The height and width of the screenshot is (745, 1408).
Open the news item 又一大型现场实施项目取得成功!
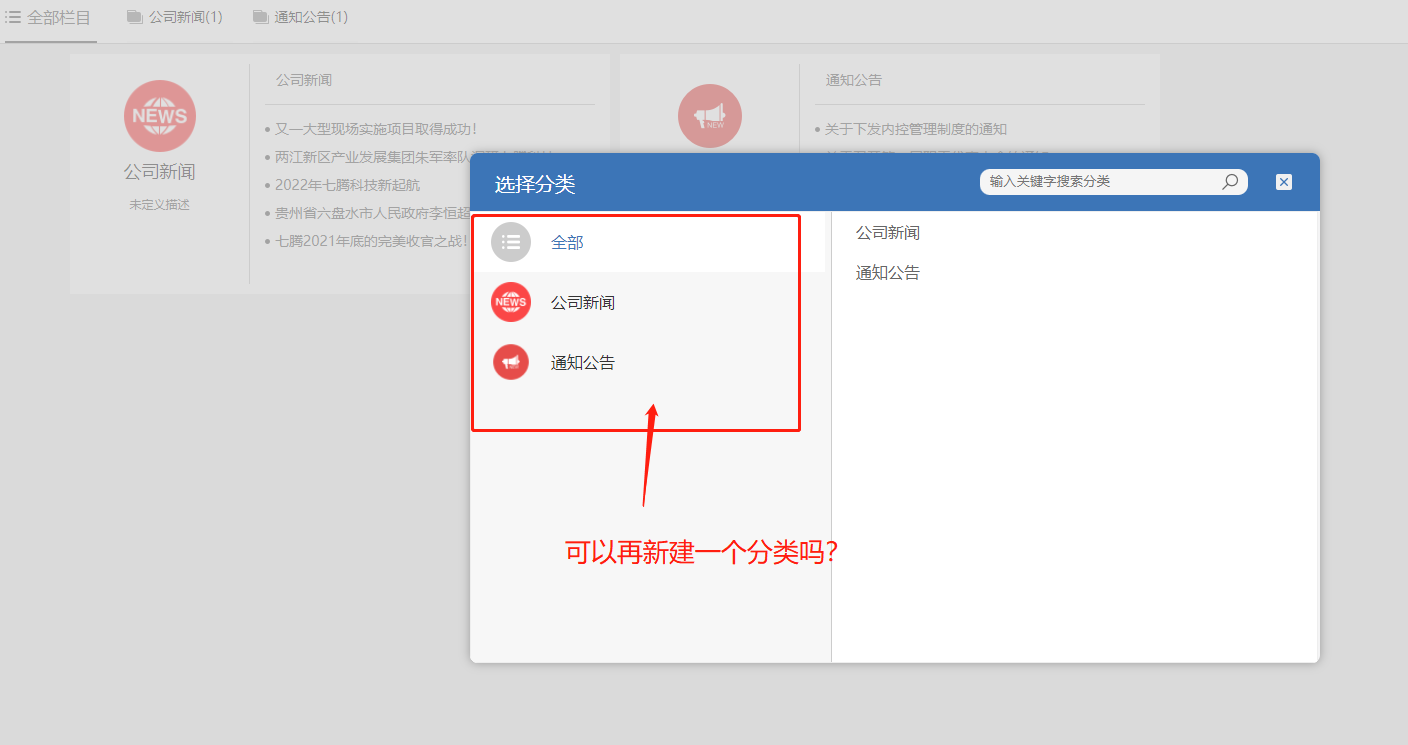pyautogui.click(x=376, y=129)
